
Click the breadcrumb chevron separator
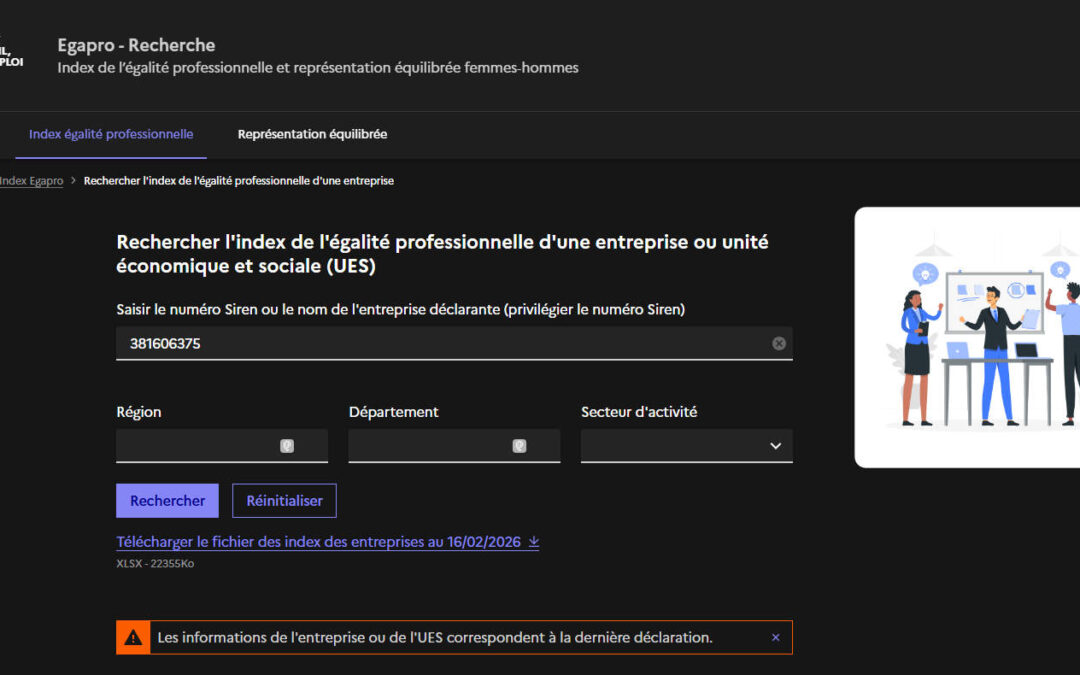[x=73, y=181]
